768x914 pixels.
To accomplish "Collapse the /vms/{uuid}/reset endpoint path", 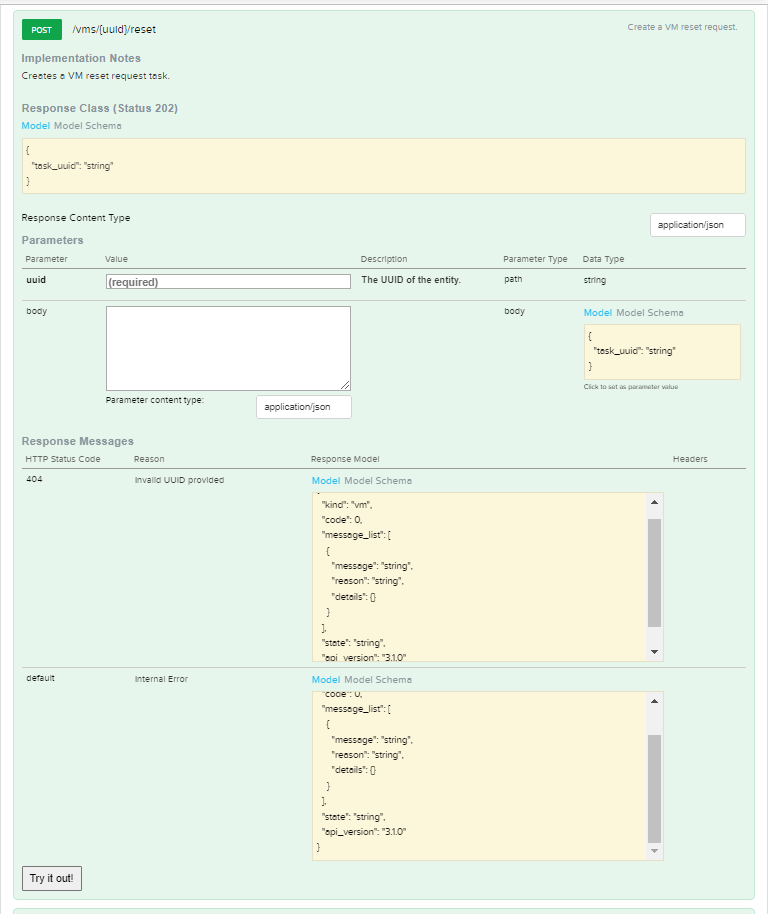I will click(x=114, y=29).
